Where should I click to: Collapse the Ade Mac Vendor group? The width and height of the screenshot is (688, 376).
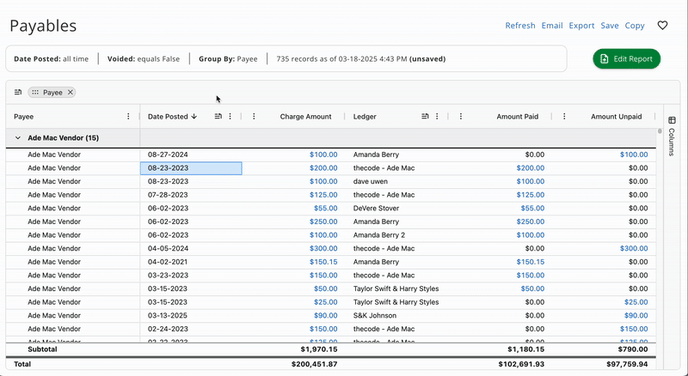pos(18,138)
